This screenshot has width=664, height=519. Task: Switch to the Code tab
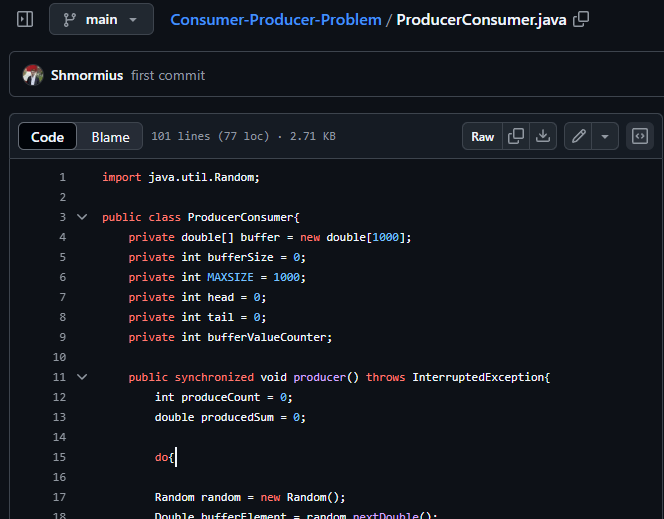click(47, 136)
